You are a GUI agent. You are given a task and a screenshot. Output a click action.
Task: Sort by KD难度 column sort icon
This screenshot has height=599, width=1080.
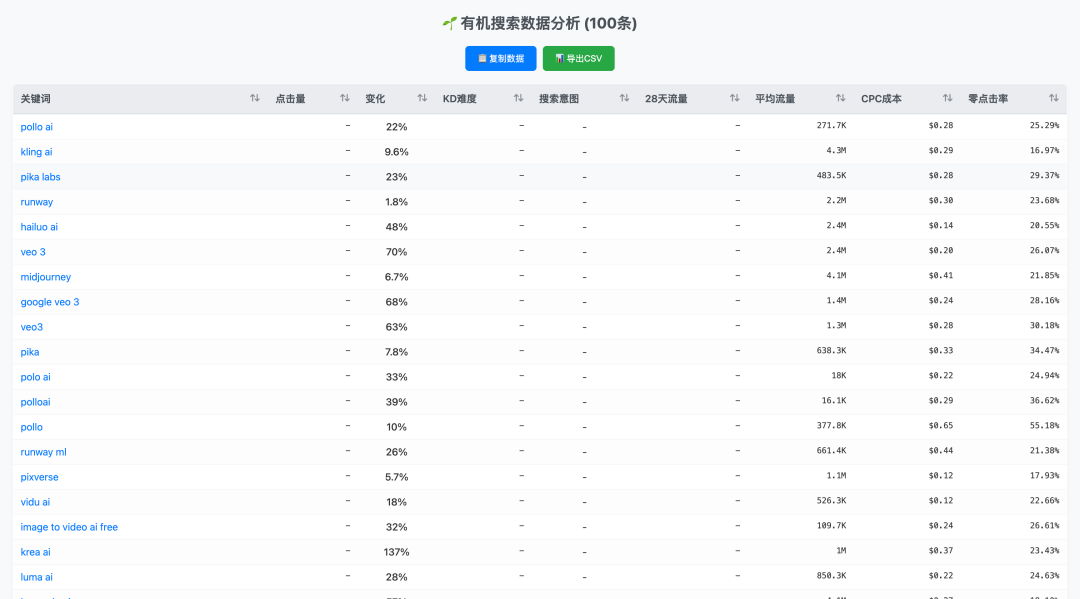[519, 98]
